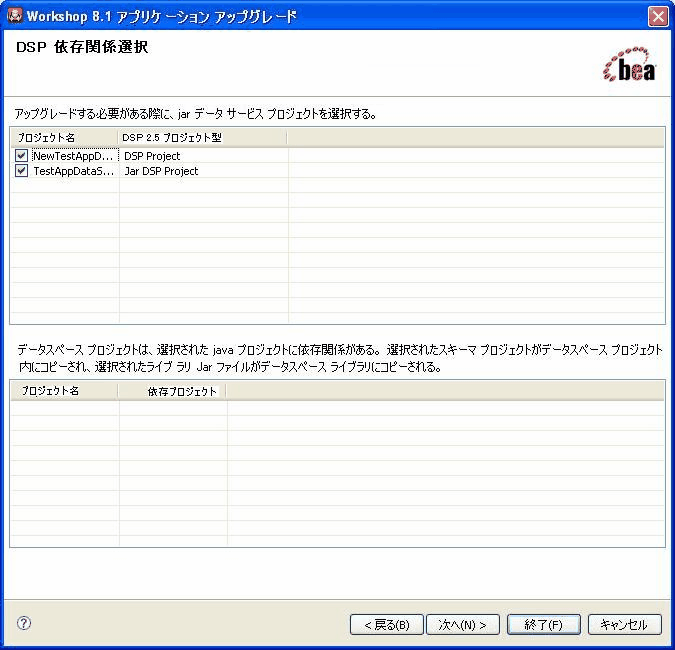The image size is (675, 650).
Task: Click the 次へ(N) next button
Action: [462, 625]
